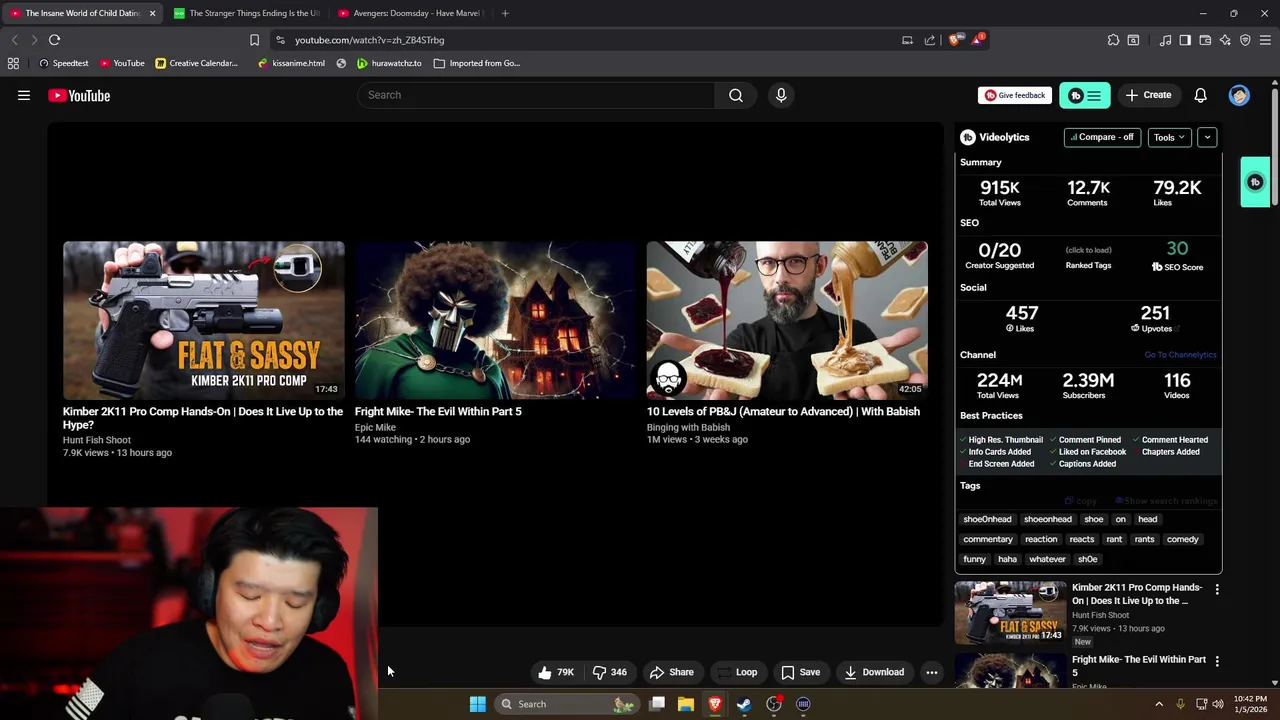
Task: Dislike the video showing 346
Action: point(610,672)
